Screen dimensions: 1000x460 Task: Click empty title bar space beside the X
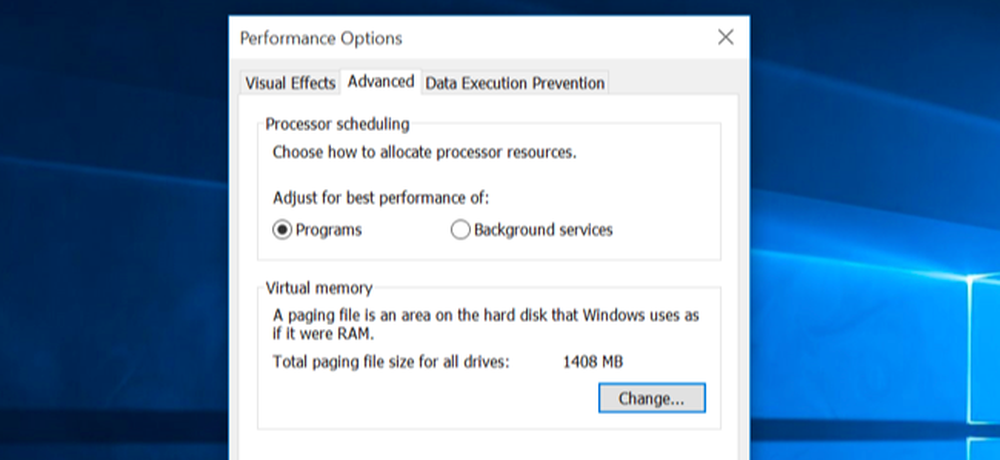[555, 38]
